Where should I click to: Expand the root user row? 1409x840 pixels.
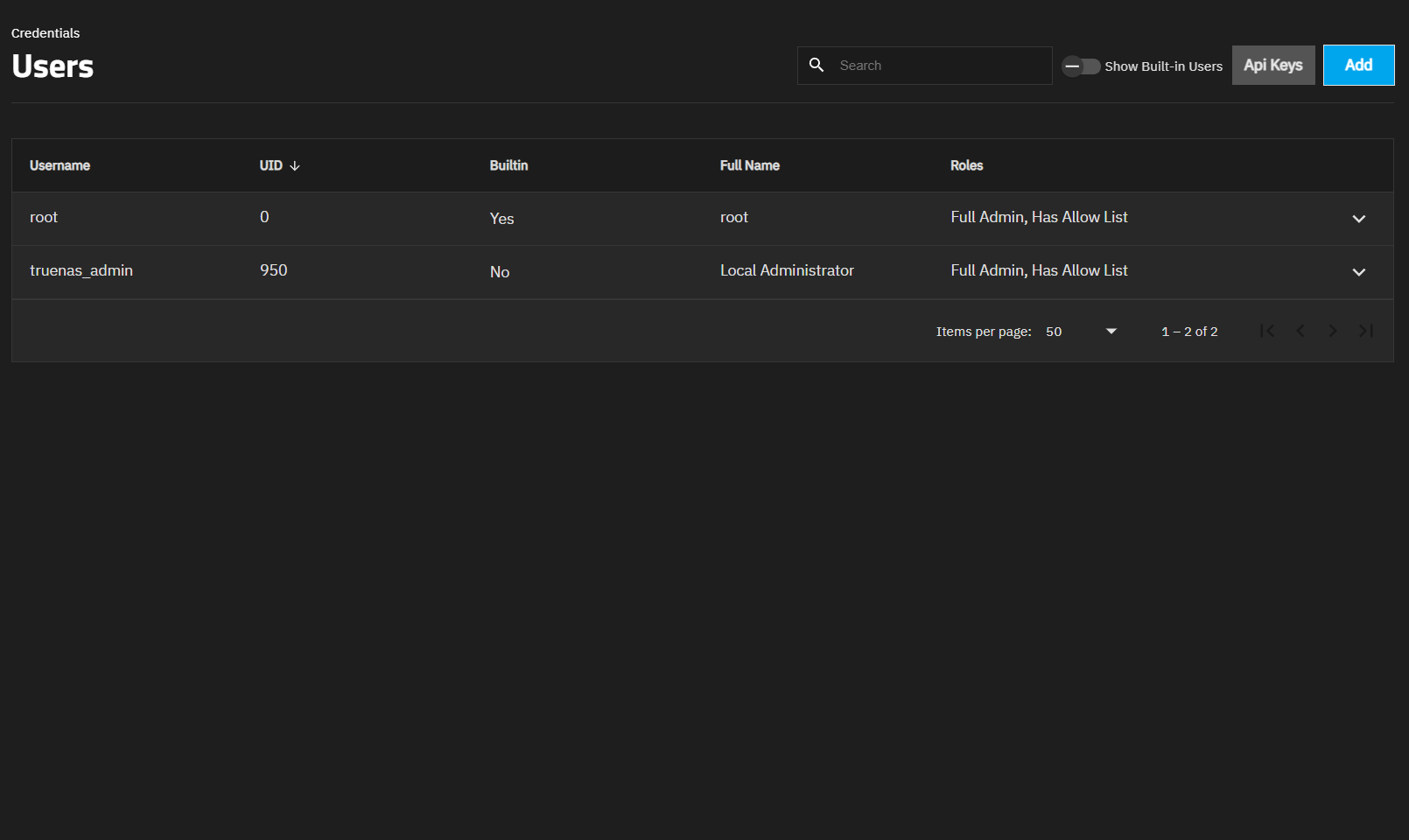point(1358,219)
